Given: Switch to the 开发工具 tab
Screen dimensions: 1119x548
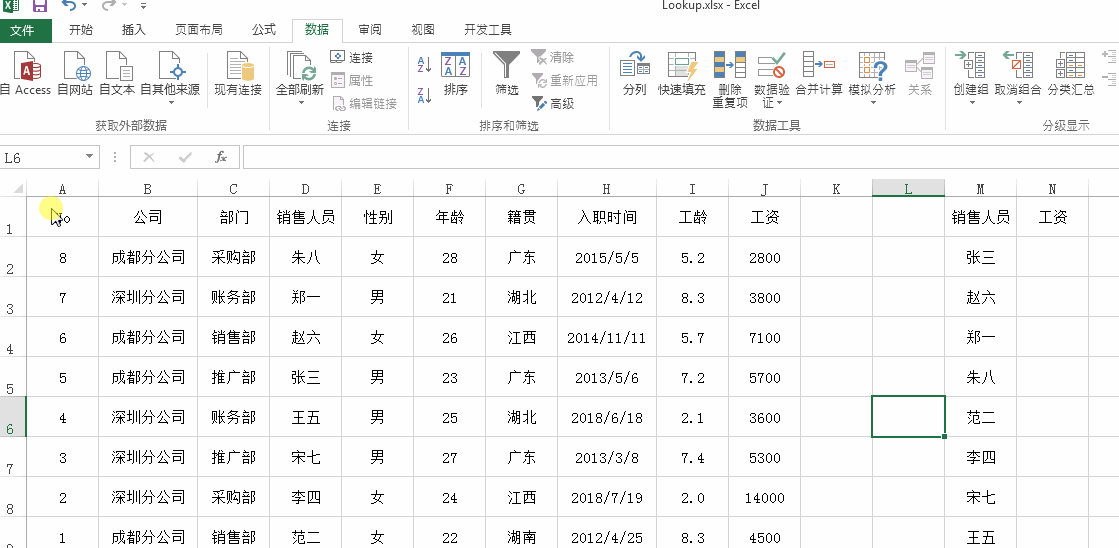Looking at the screenshot, I should tap(487, 30).
